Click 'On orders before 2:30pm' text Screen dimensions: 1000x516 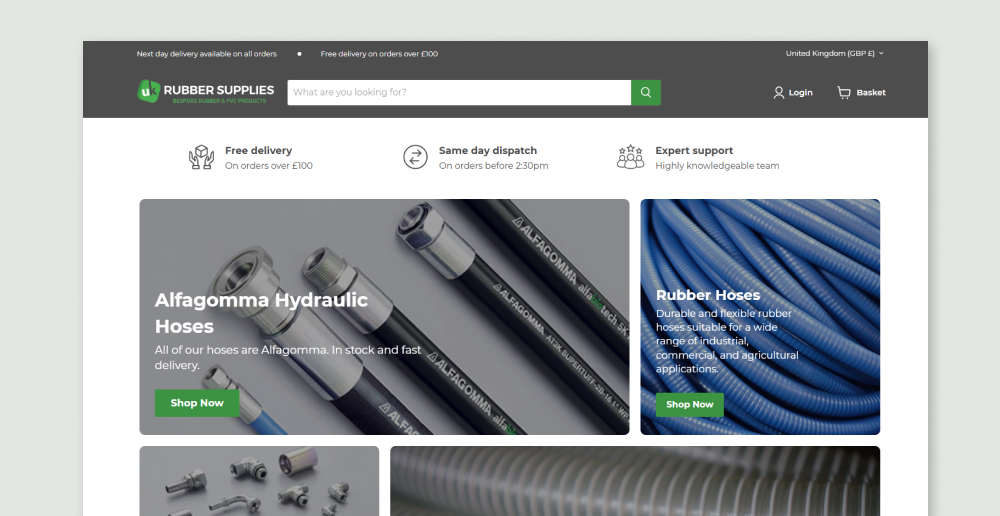coord(494,166)
